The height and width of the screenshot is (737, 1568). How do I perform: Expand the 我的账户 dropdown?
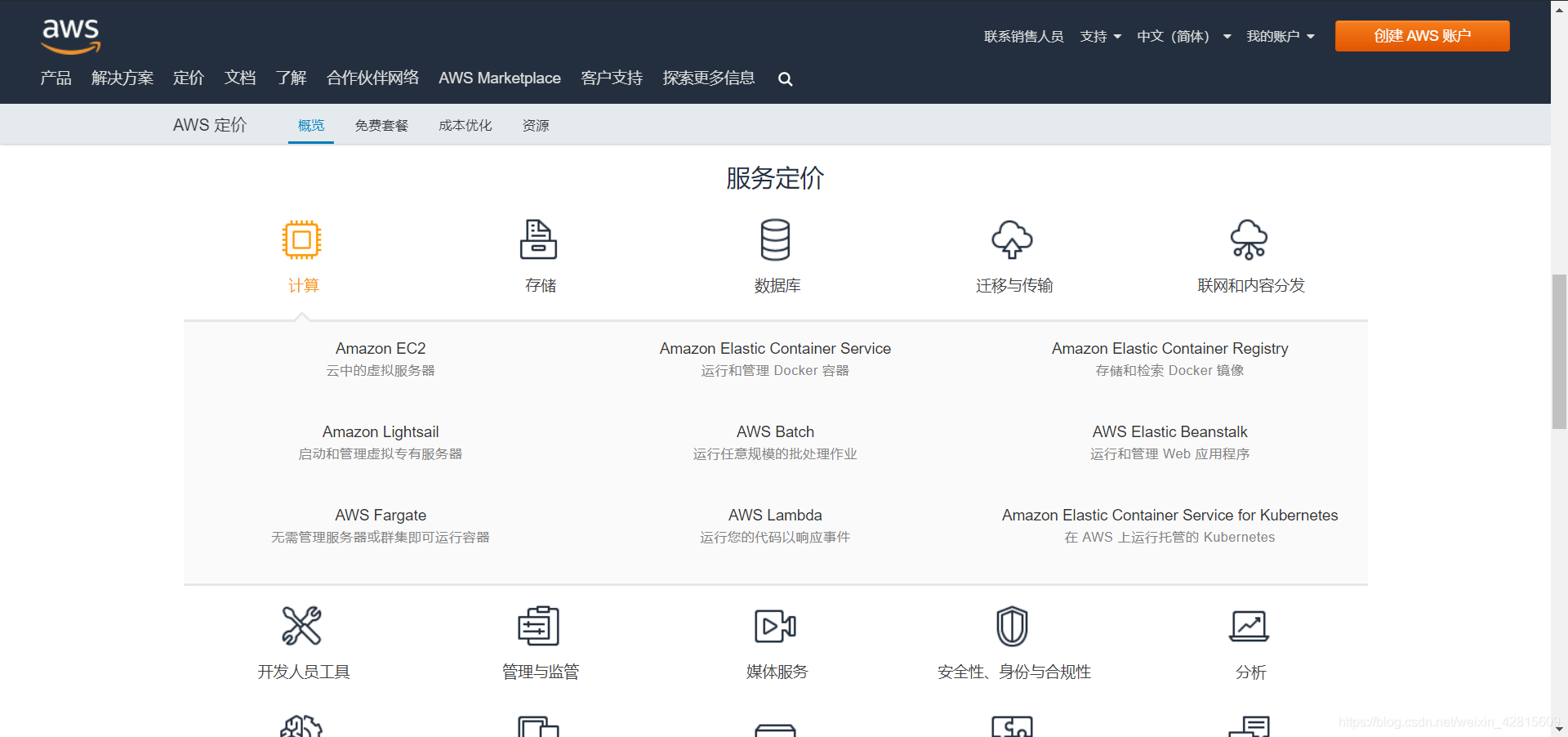click(1280, 36)
